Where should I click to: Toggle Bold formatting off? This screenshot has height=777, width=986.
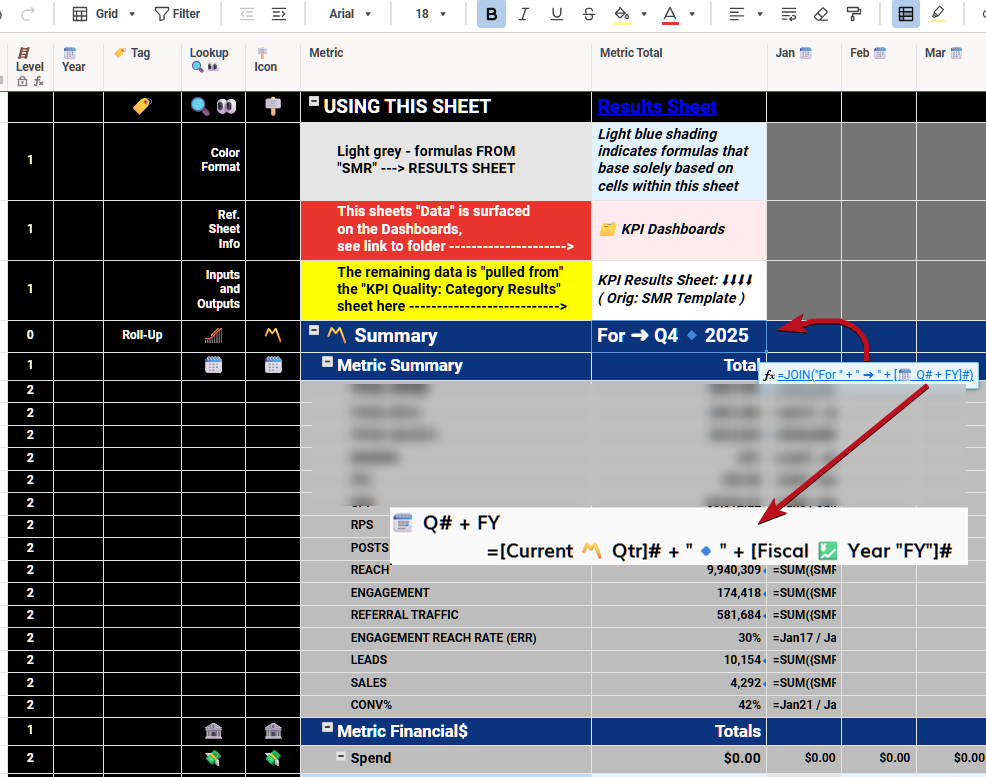[x=491, y=14]
